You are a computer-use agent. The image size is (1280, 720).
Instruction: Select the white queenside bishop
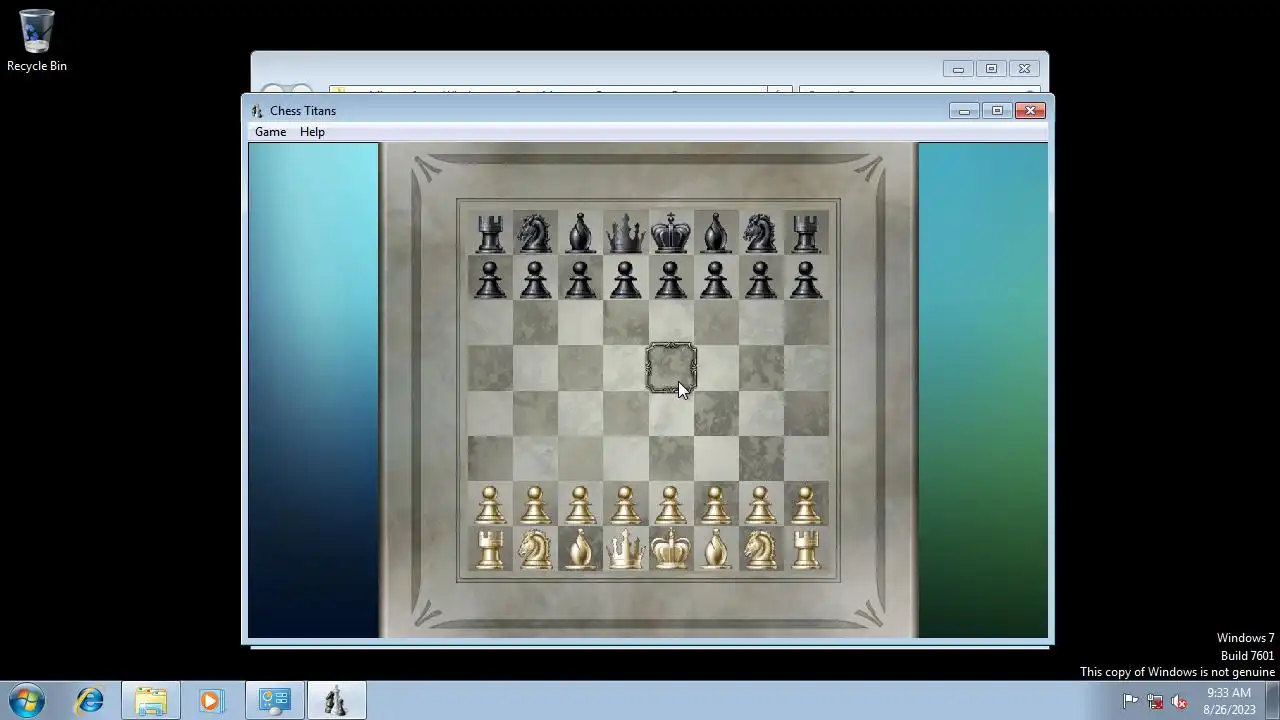(580, 549)
